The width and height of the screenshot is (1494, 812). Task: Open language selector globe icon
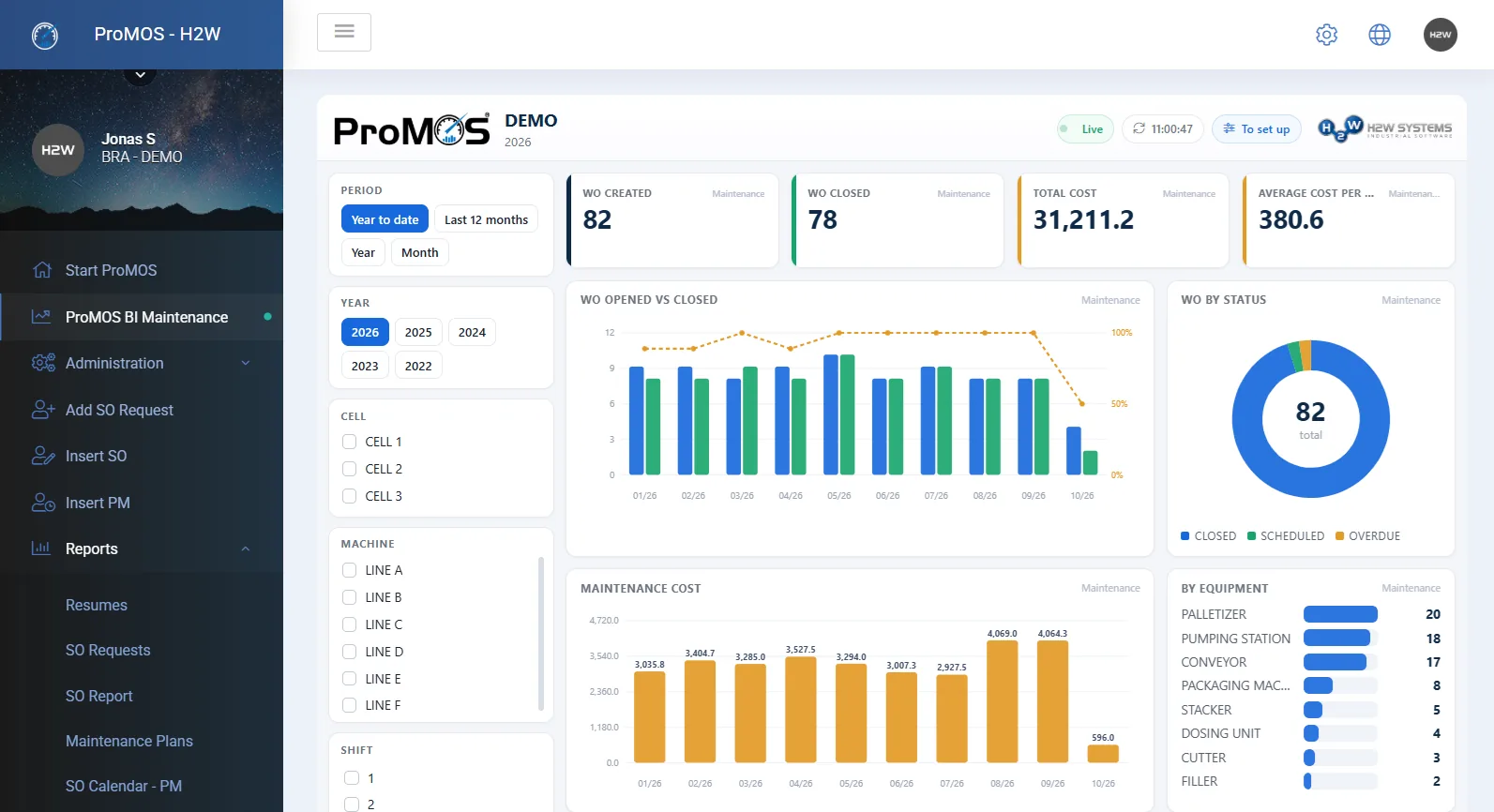click(x=1380, y=35)
